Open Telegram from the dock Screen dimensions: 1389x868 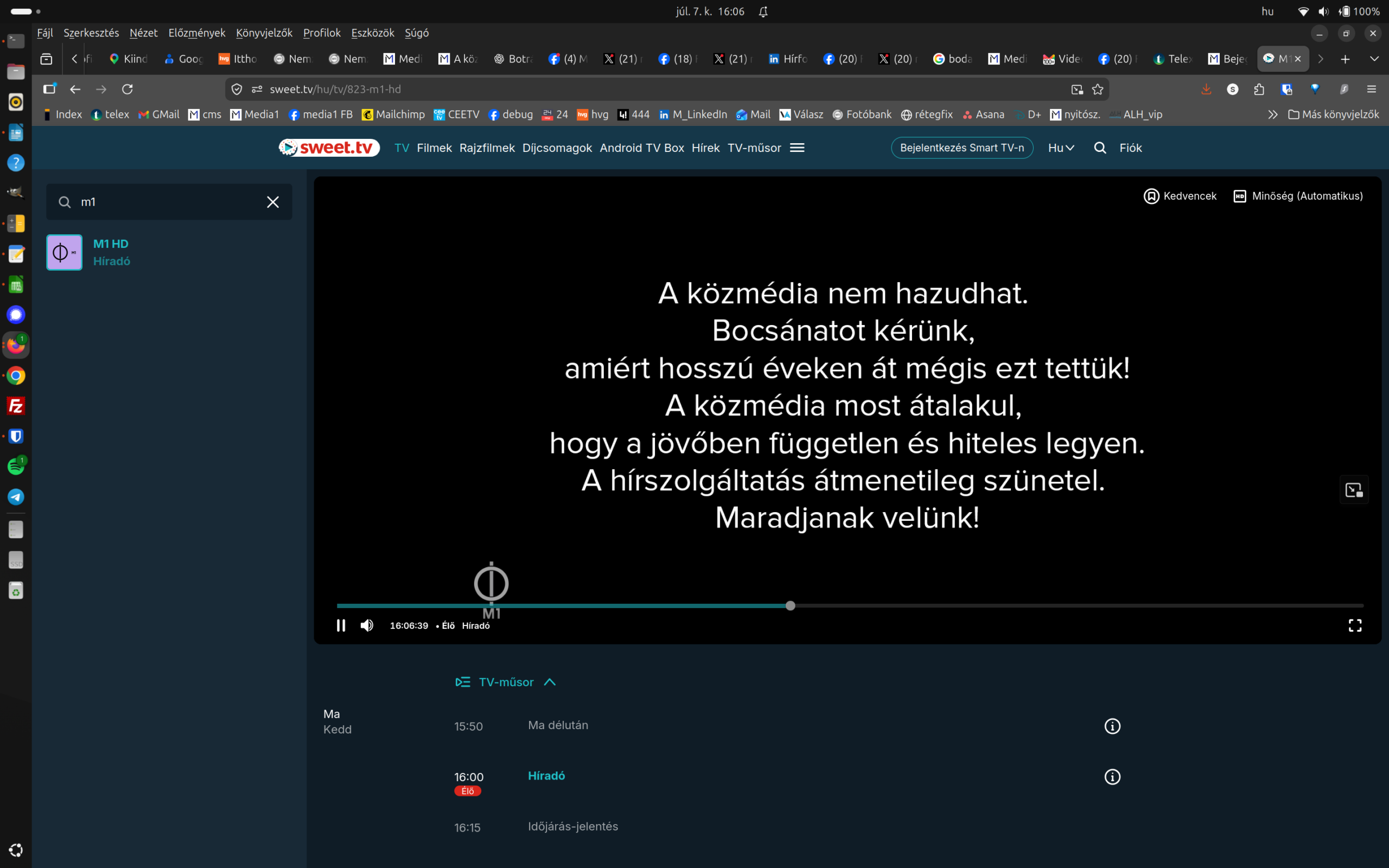[x=16, y=496]
